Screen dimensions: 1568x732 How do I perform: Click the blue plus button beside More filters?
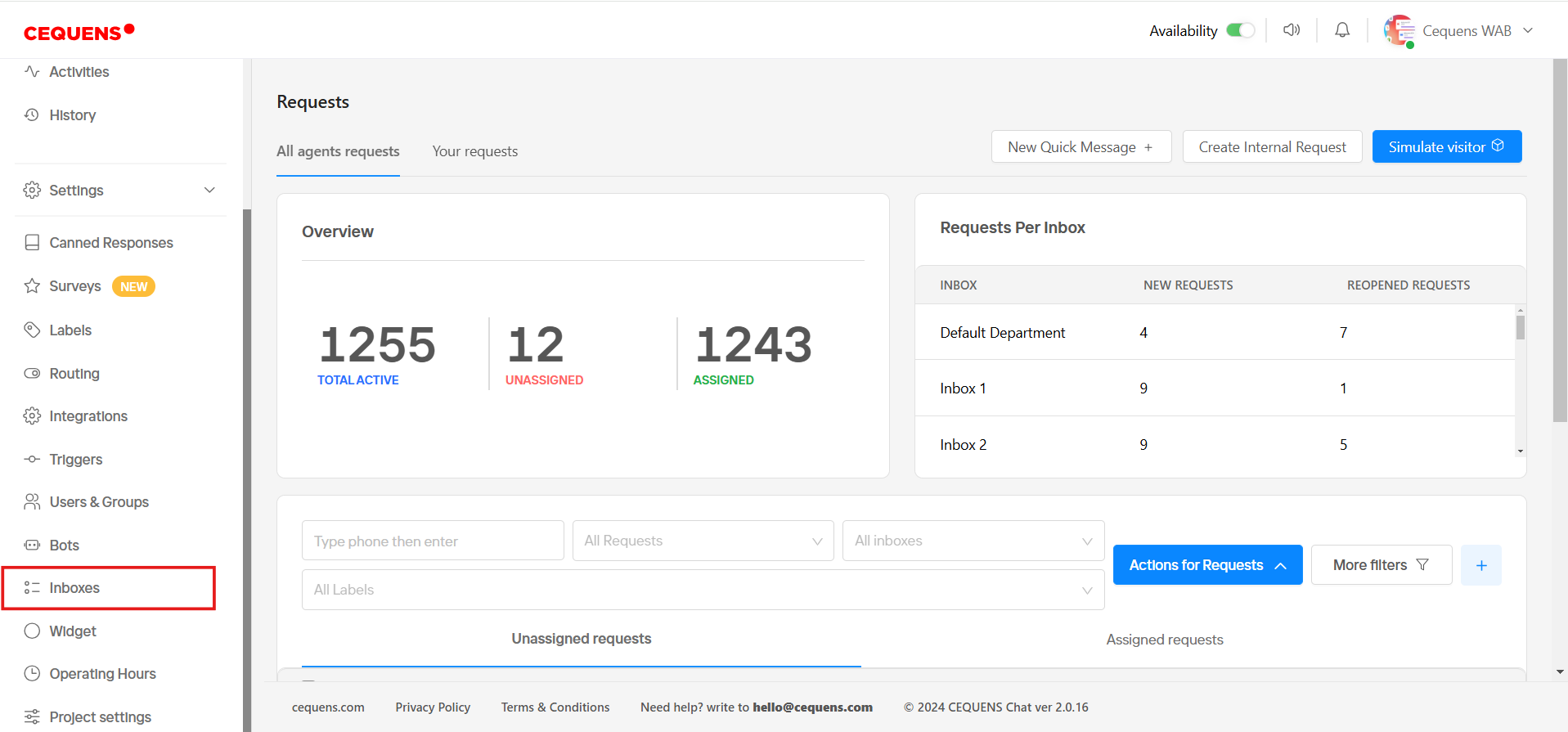(x=1481, y=565)
